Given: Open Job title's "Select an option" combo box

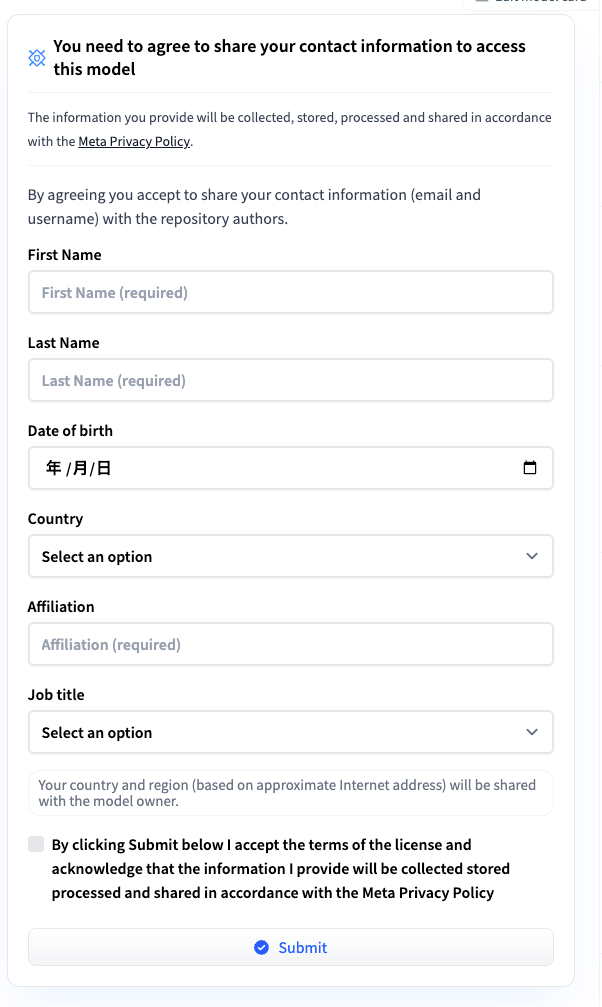Looking at the screenshot, I should [270, 733].
